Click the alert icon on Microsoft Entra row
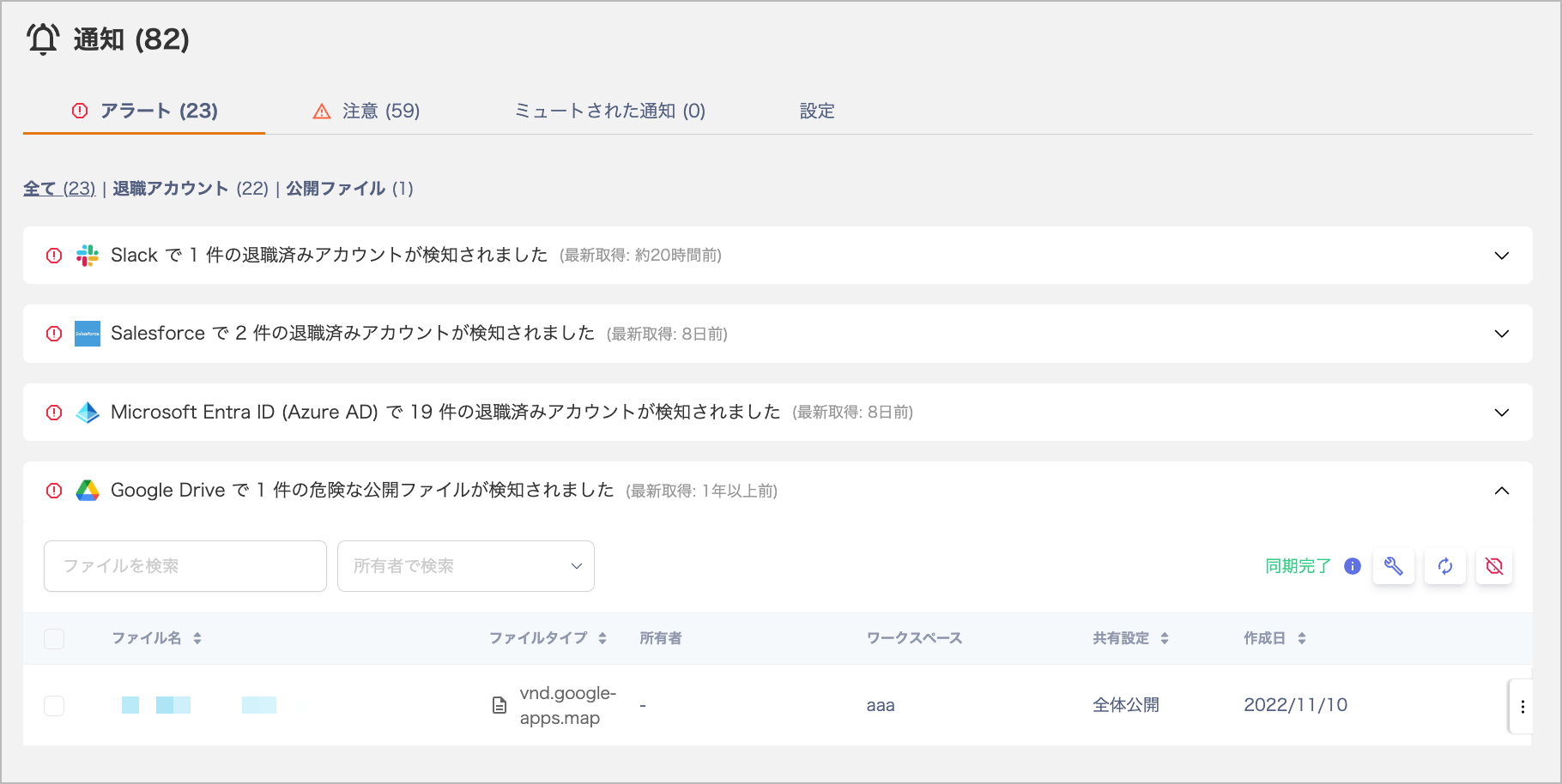The height and width of the screenshot is (784, 1562). click(54, 413)
